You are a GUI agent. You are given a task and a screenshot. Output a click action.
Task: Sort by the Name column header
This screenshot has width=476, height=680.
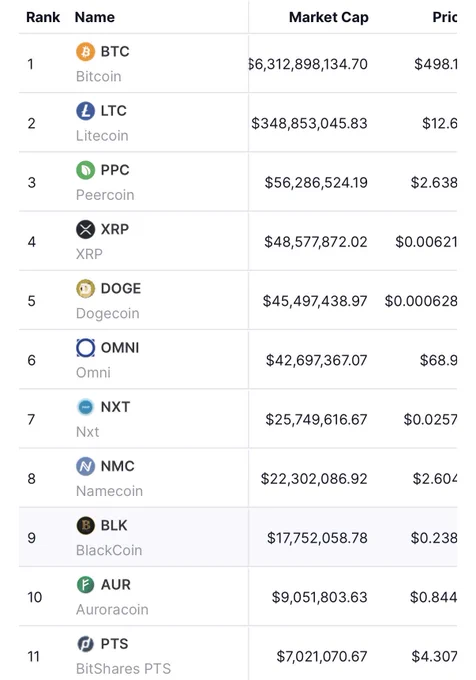[x=95, y=17]
